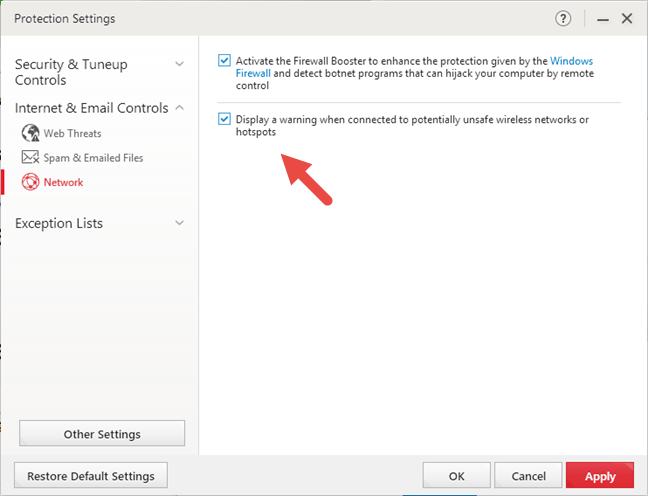This screenshot has width=648, height=496.
Task: Confirm with the OK button
Action: coord(456,476)
